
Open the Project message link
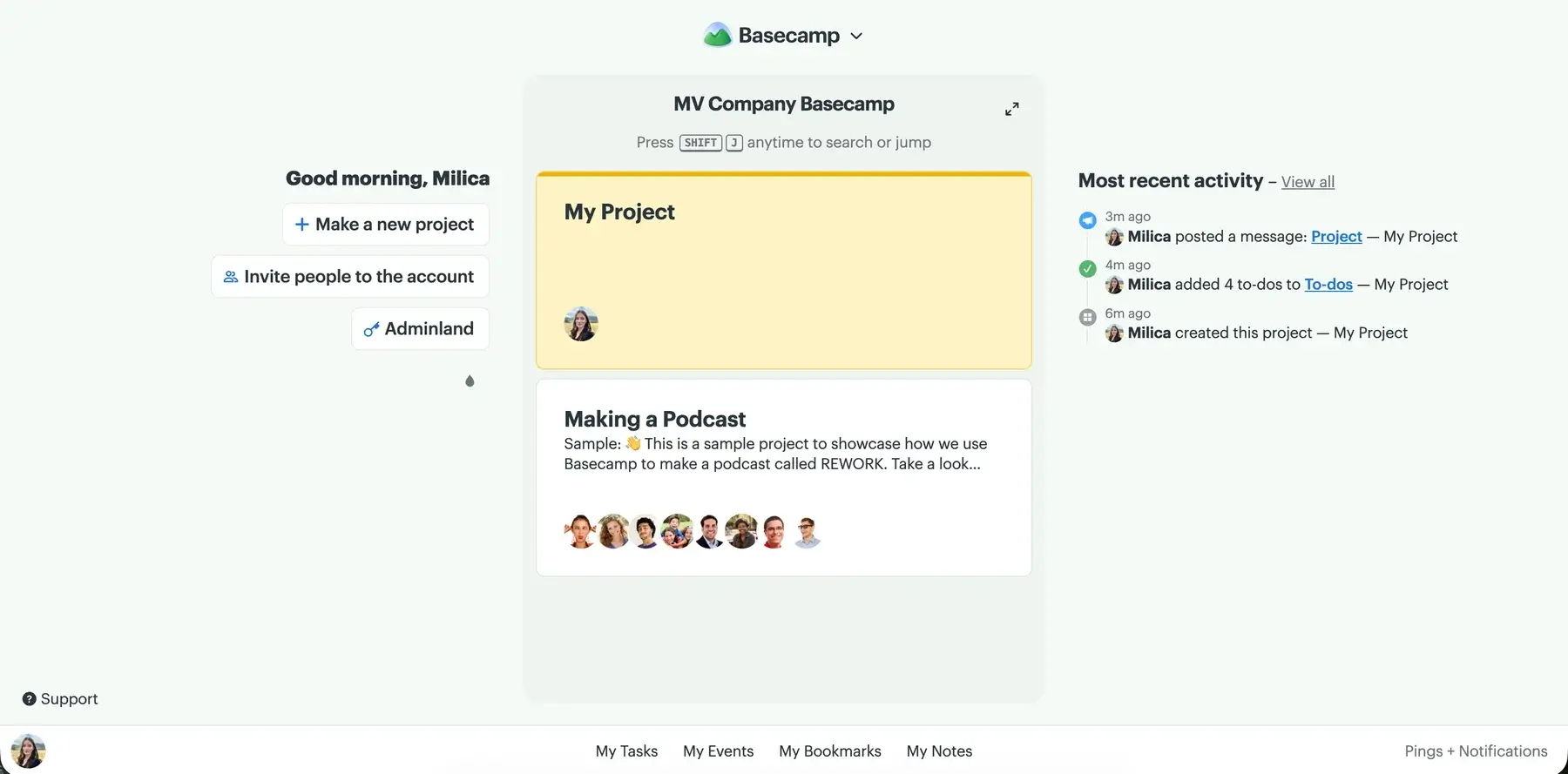(1336, 237)
